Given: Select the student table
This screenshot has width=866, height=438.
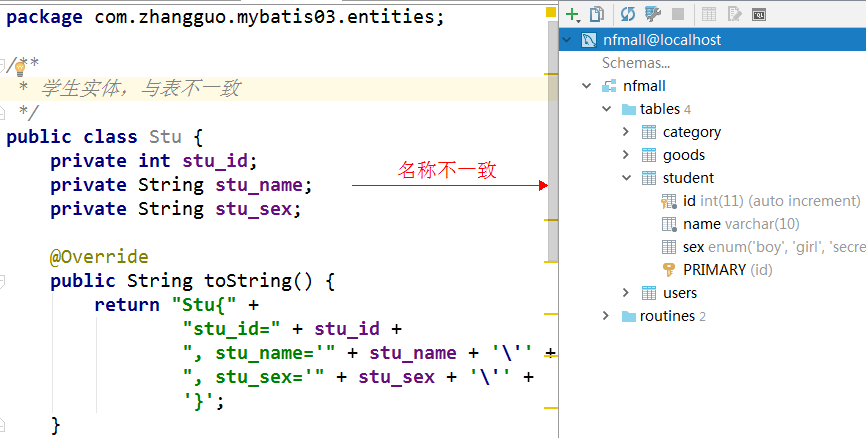Looking at the screenshot, I should (x=688, y=178).
